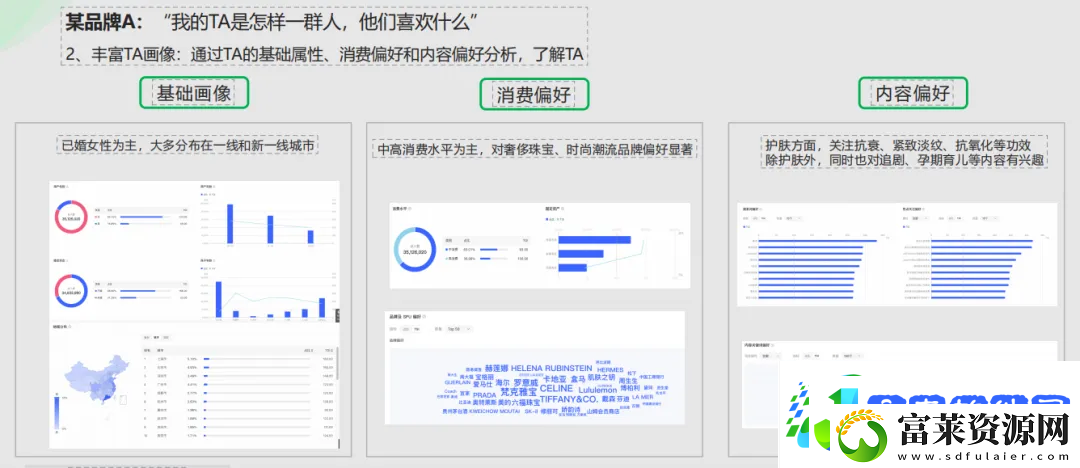Screen dimensions: 1080x468
Task: Click 卡地亚 in the brand word cloud
Action: (554, 378)
